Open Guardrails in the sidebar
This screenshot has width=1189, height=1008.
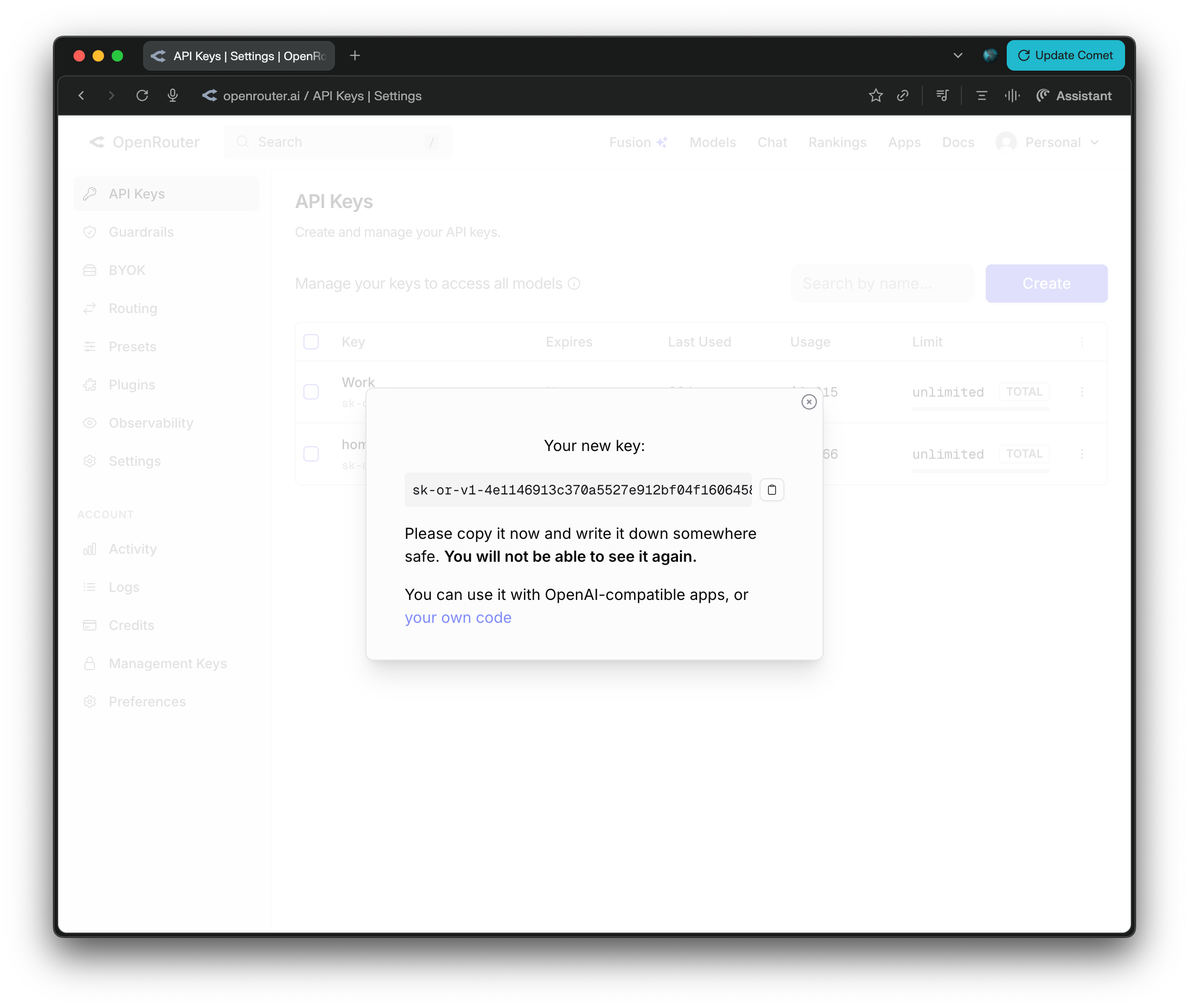[166, 232]
